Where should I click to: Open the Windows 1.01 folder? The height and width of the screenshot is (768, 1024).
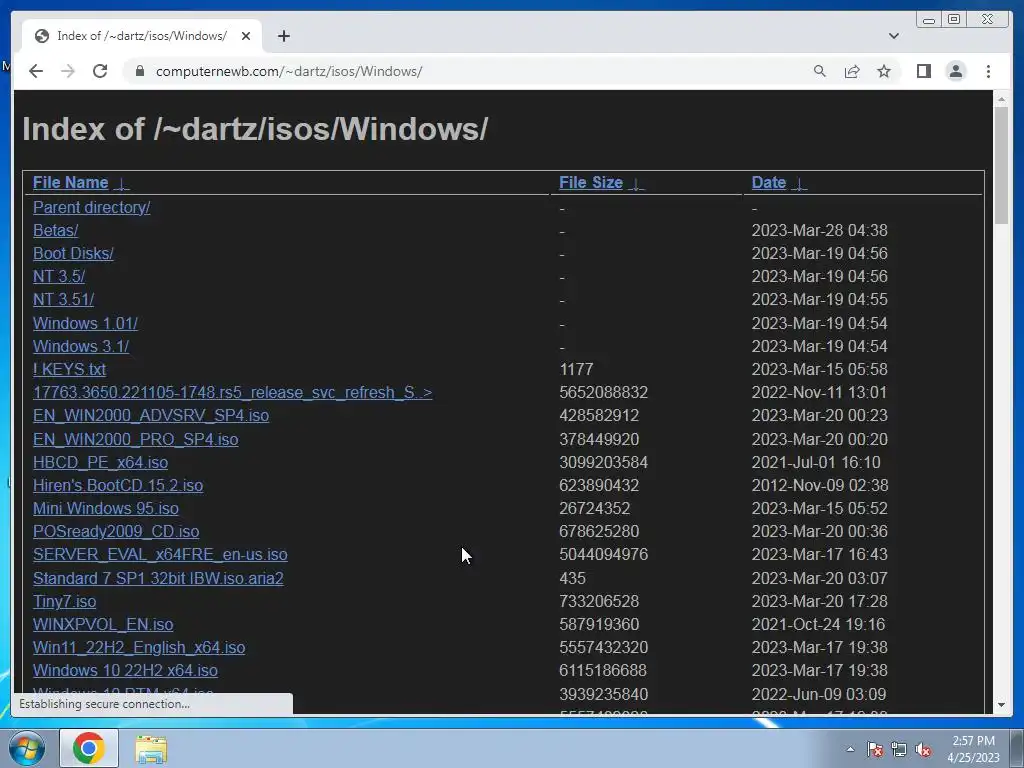coord(86,323)
